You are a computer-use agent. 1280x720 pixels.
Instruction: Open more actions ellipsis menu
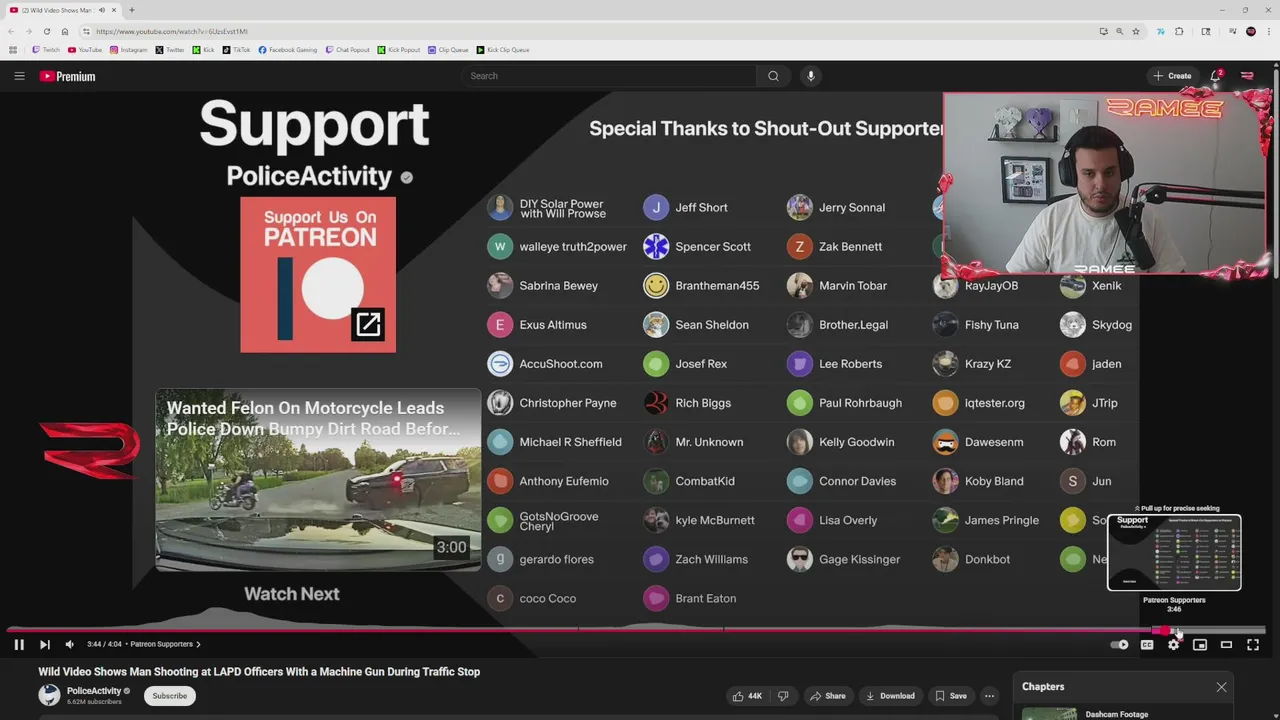989,696
